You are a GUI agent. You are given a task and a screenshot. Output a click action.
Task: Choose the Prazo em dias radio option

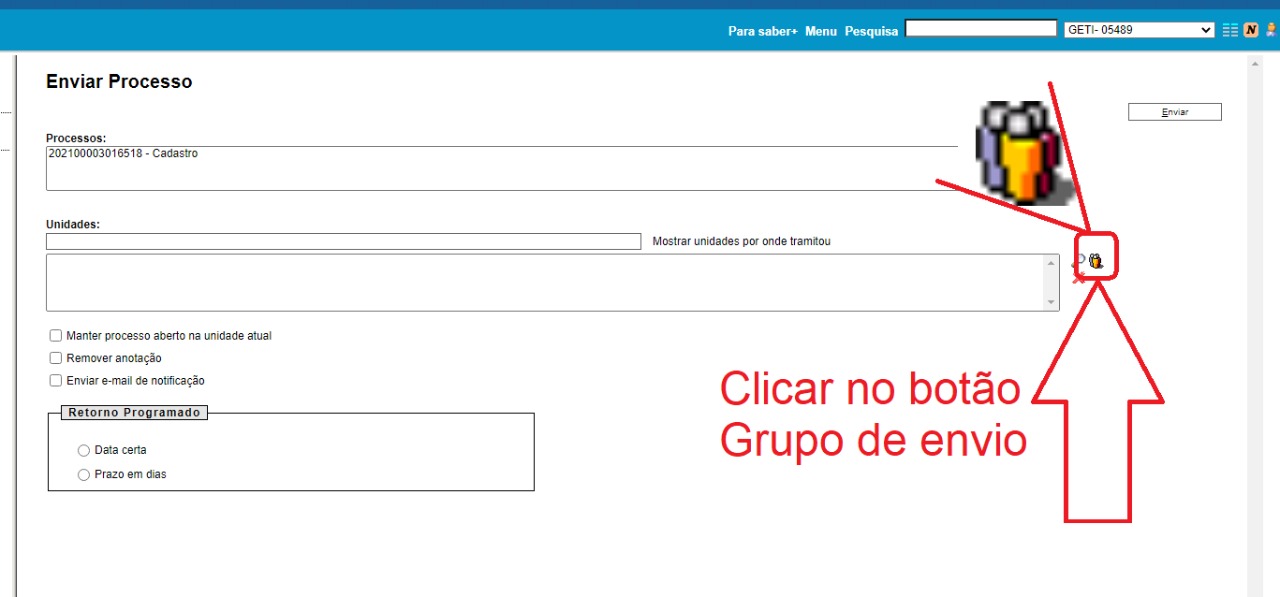(x=84, y=475)
